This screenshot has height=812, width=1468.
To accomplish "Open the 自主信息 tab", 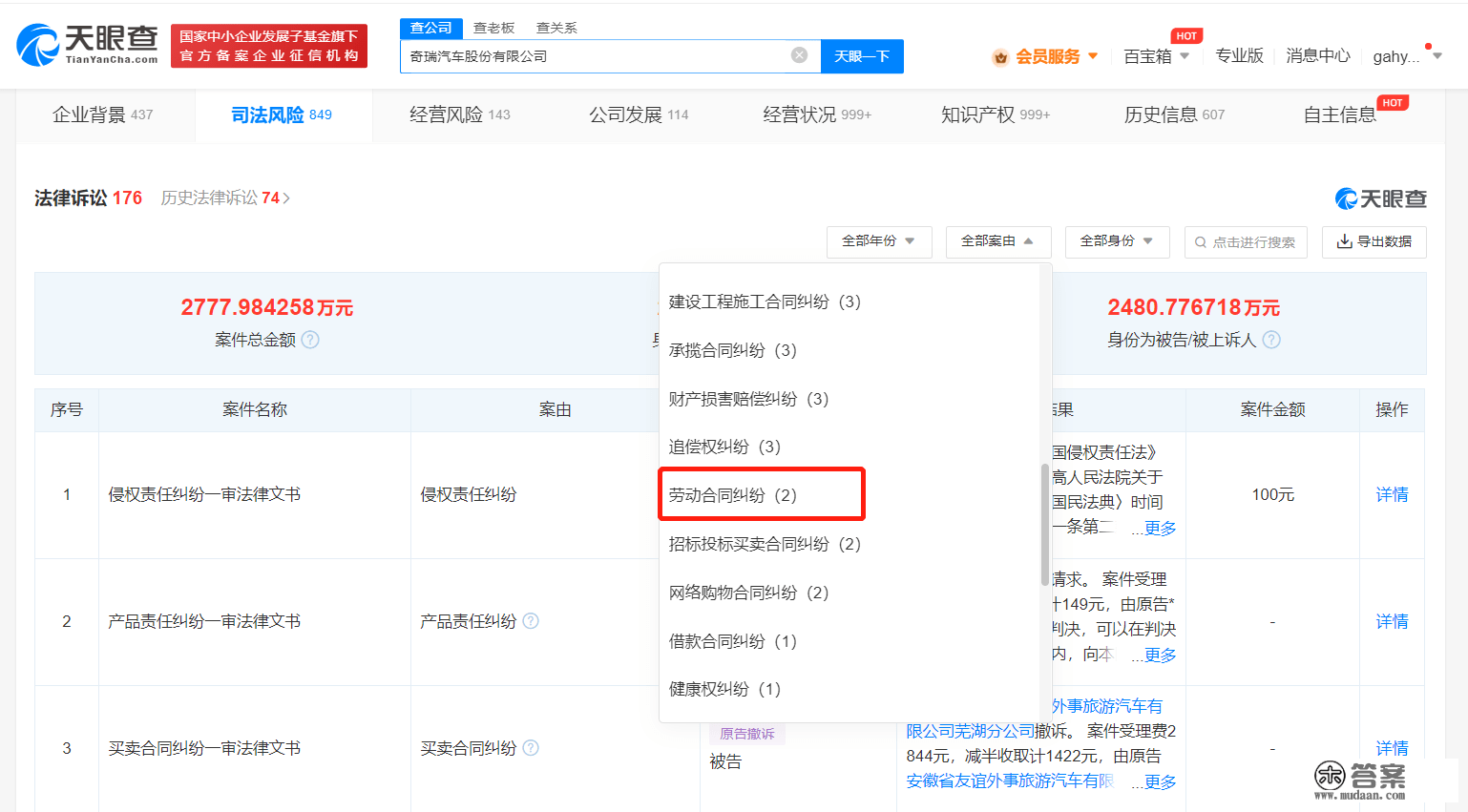I will (1340, 115).
